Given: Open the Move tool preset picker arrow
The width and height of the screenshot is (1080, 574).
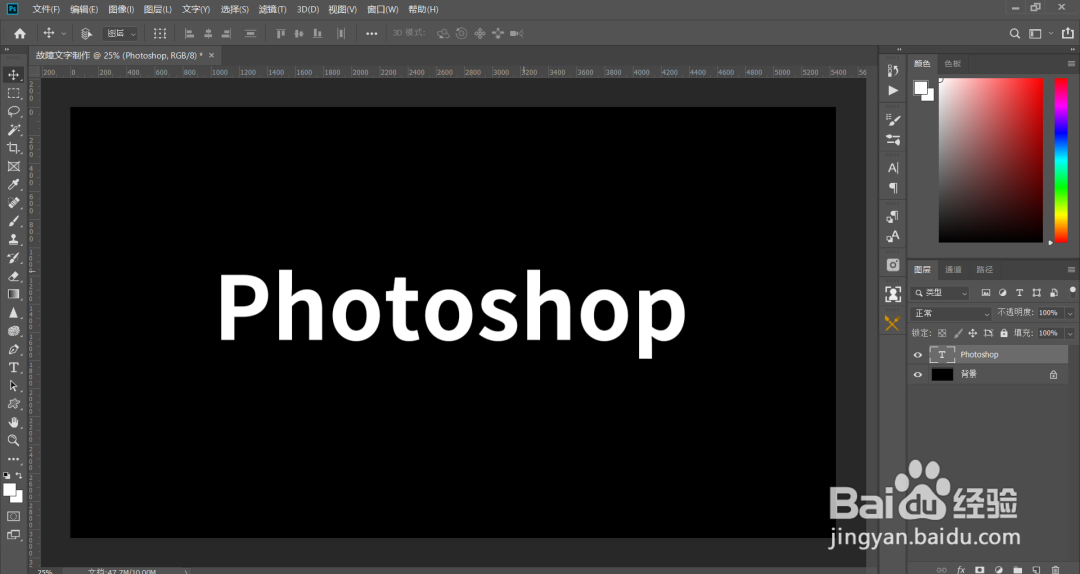Looking at the screenshot, I should 64,33.
